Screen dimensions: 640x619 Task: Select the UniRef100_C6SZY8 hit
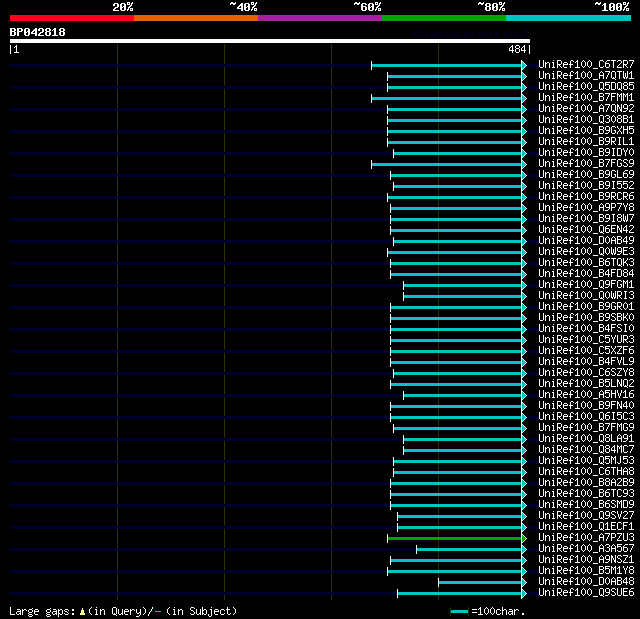click(586, 373)
